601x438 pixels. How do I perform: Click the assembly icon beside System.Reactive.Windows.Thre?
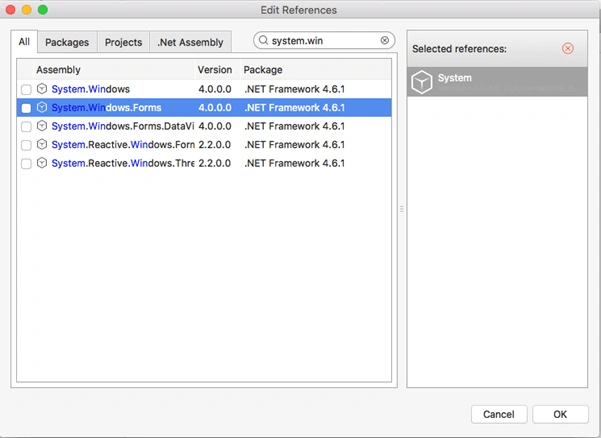(42, 163)
